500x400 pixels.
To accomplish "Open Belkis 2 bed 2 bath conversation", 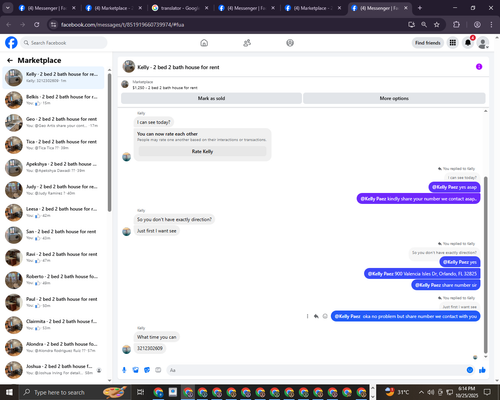I will pyautogui.click(x=53, y=100).
